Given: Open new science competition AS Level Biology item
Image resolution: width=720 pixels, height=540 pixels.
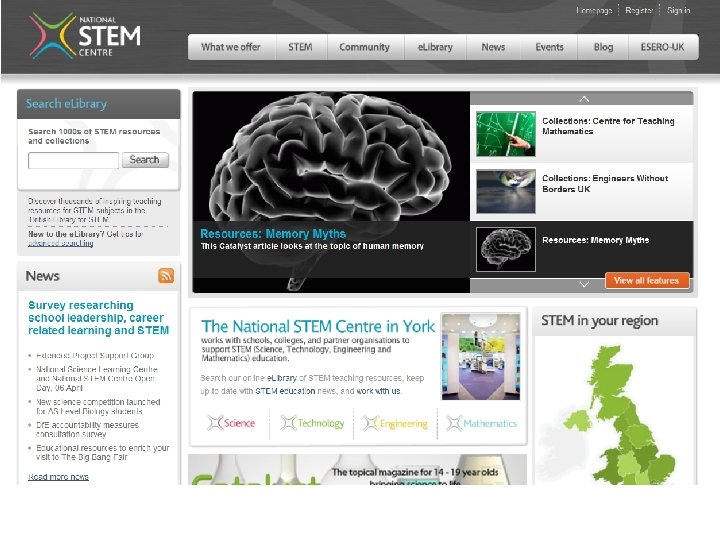Looking at the screenshot, I should pyautogui.click(x=98, y=406).
